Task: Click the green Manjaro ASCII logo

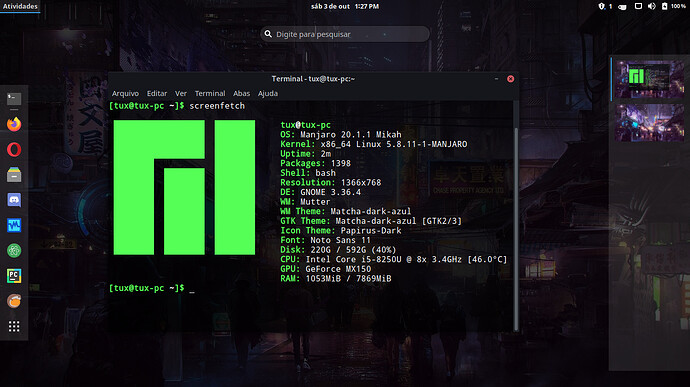Action: pyautogui.click(x=184, y=187)
